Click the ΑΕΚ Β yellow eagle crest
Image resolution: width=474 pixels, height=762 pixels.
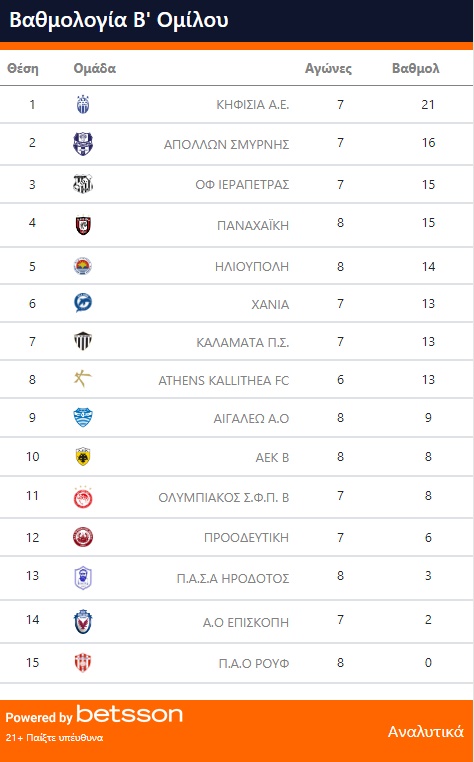click(83, 457)
